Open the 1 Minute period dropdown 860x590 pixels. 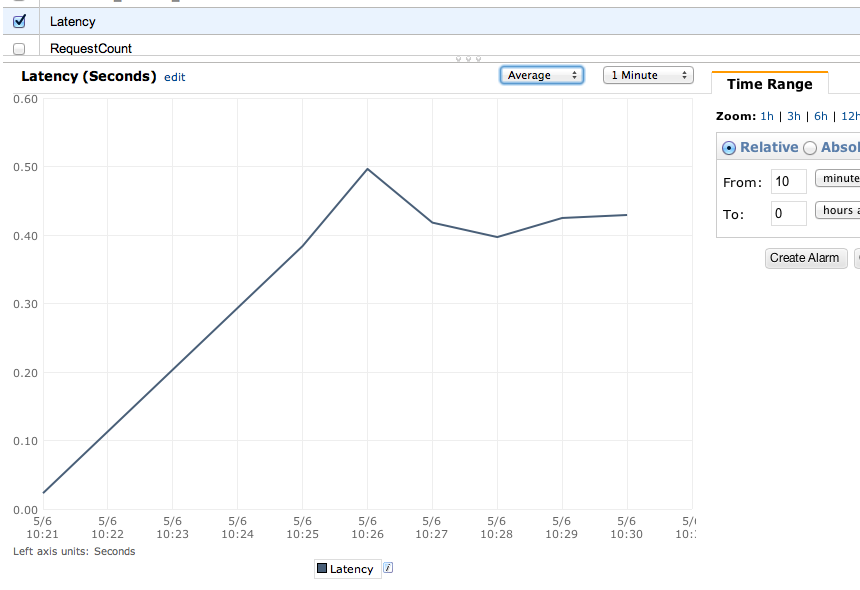(648, 75)
